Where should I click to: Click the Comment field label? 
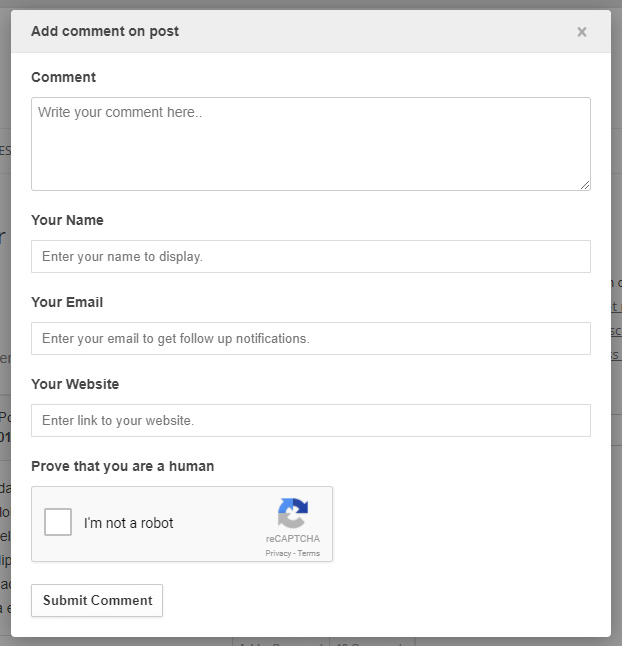click(x=63, y=77)
